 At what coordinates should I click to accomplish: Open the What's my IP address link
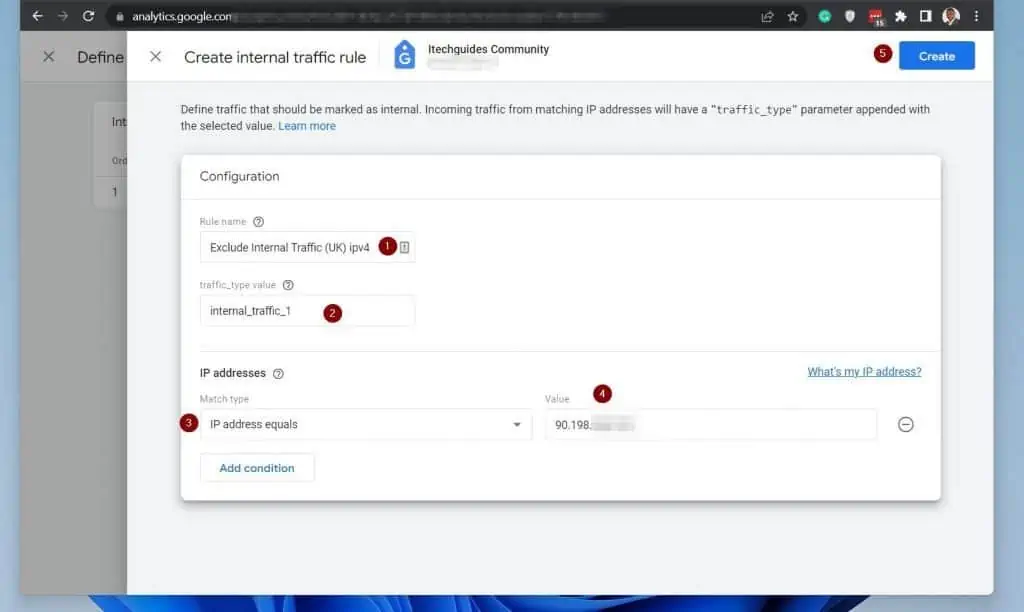864,372
